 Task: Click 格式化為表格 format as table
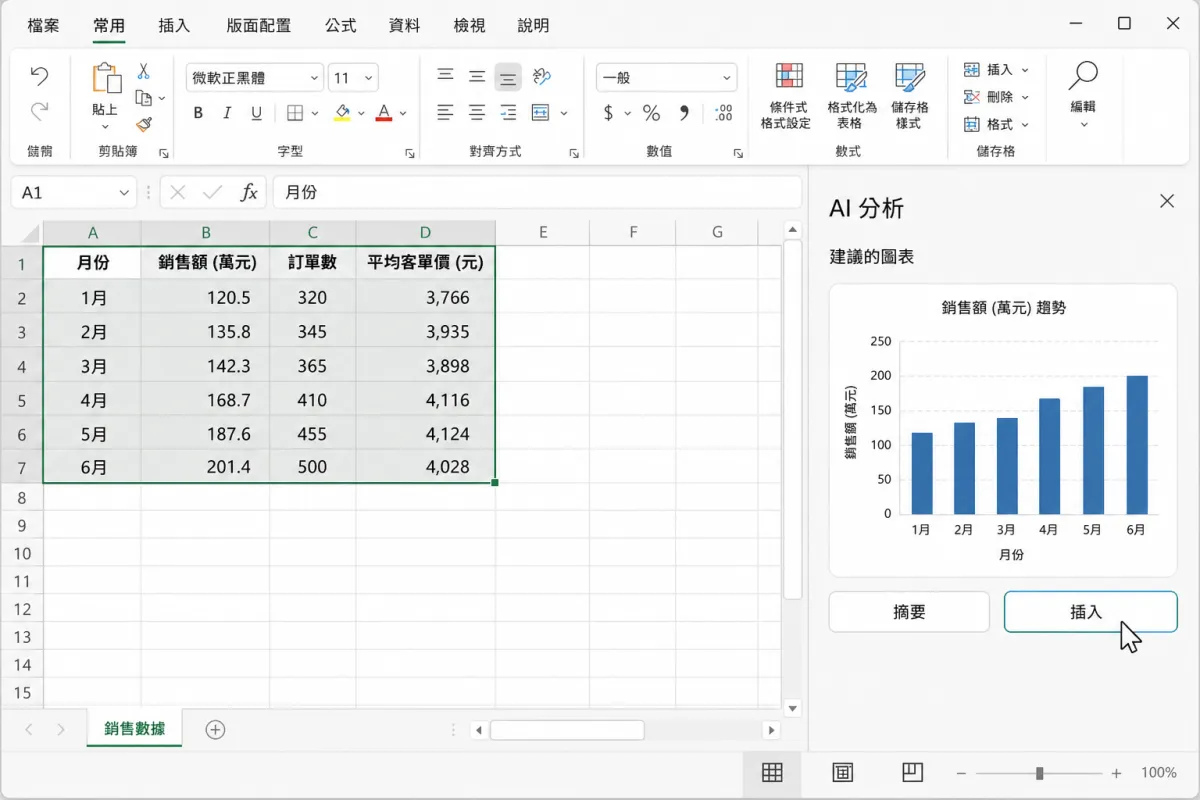click(851, 96)
